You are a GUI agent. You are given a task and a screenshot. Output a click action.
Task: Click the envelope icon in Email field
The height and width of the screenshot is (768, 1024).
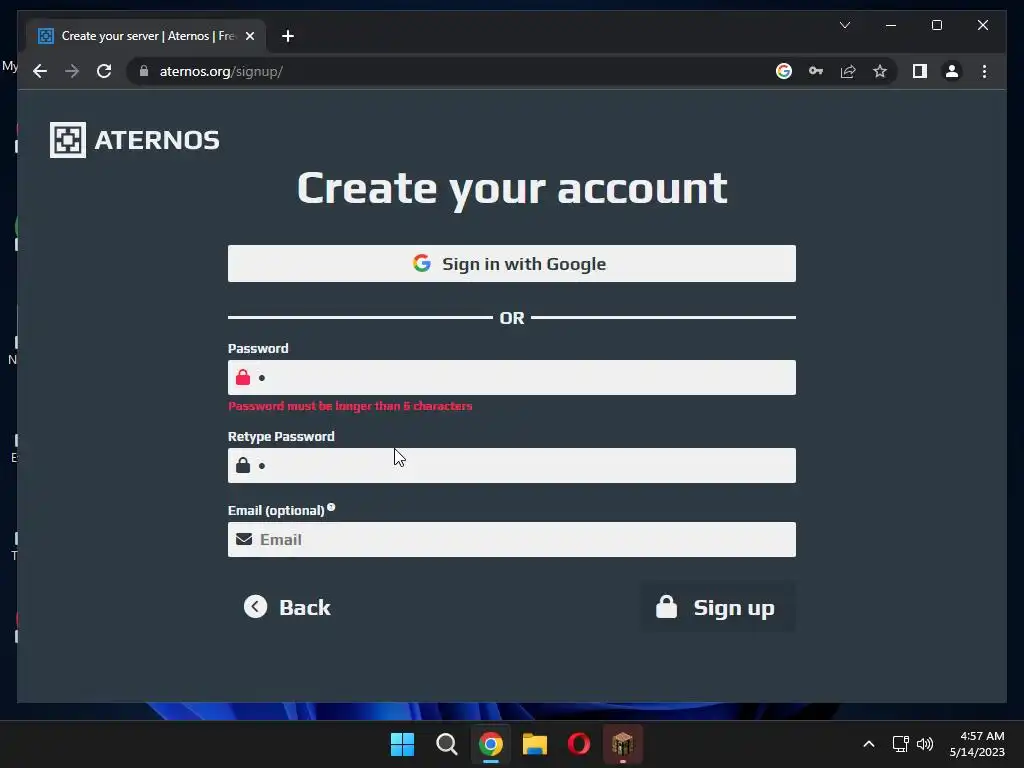click(x=244, y=539)
